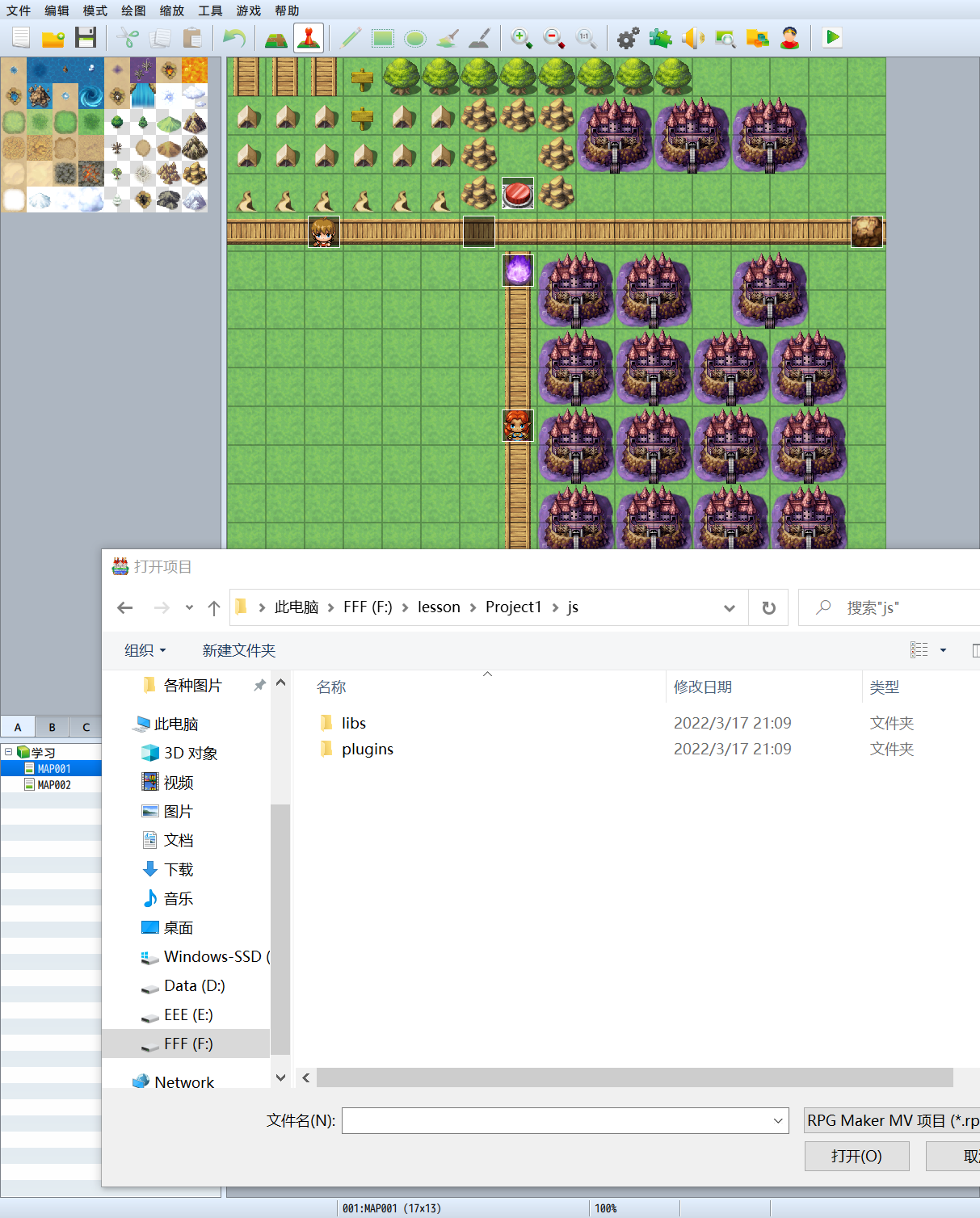Viewport: 980px width, 1218px height.
Task: Open the file type combo box
Action: point(892,1120)
